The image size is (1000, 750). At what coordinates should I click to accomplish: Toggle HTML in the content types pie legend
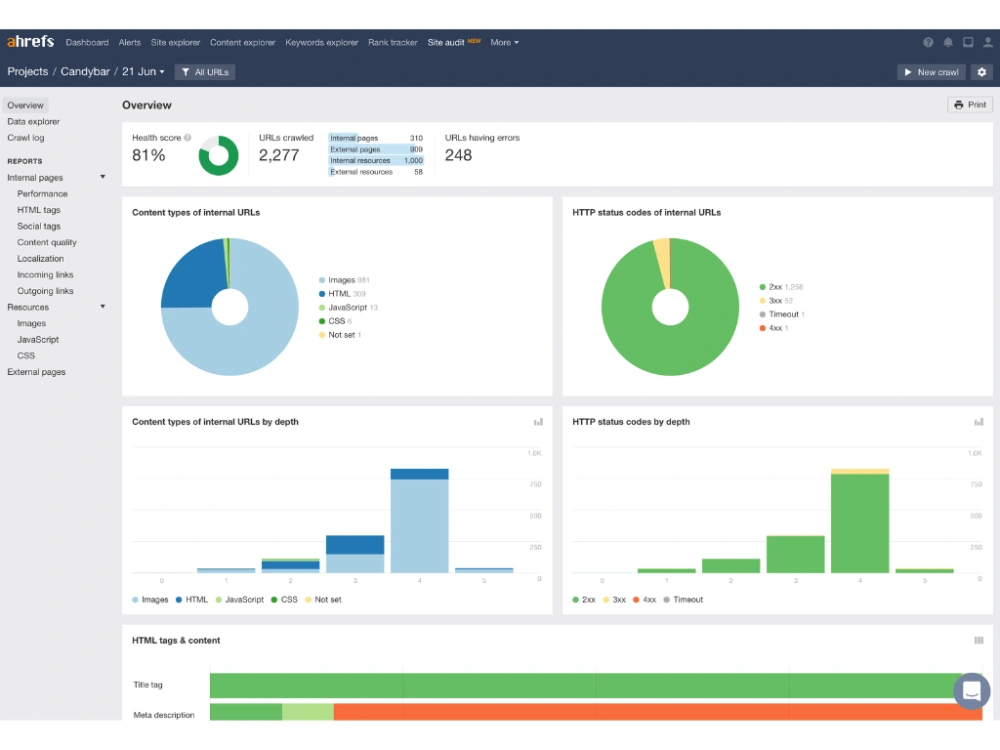click(x=342, y=293)
